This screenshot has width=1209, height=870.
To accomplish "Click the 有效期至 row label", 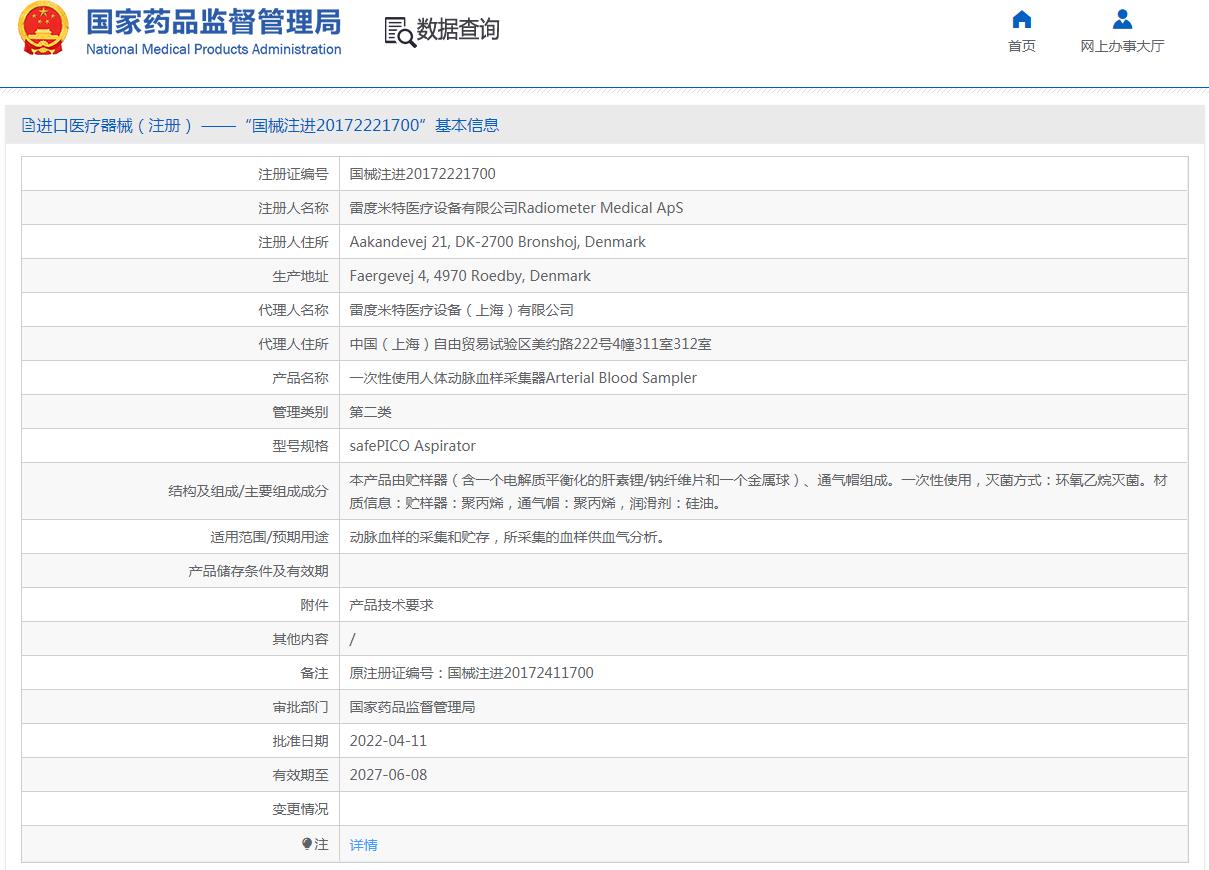I will click(x=300, y=775).
